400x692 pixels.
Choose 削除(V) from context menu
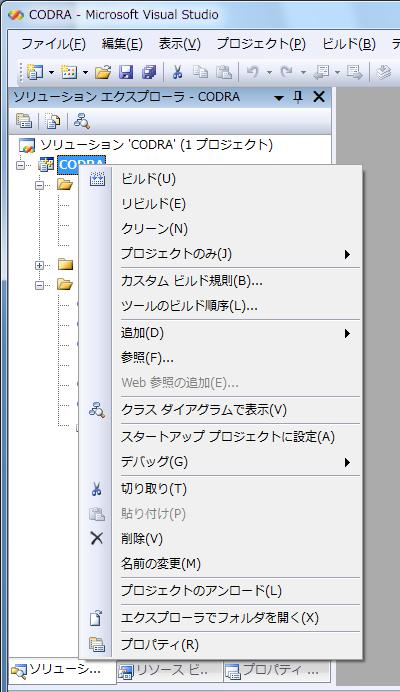tap(221, 538)
